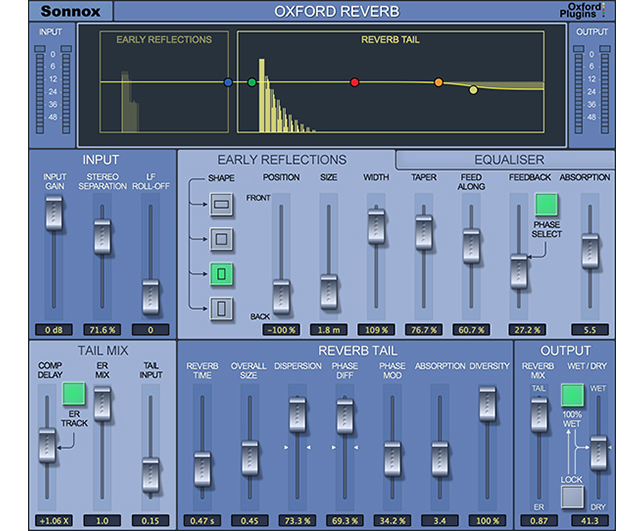The image size is (643, 531).
Task: Click the green EQ node on graph
Action: pyautogui.click(x=252, y=82)
